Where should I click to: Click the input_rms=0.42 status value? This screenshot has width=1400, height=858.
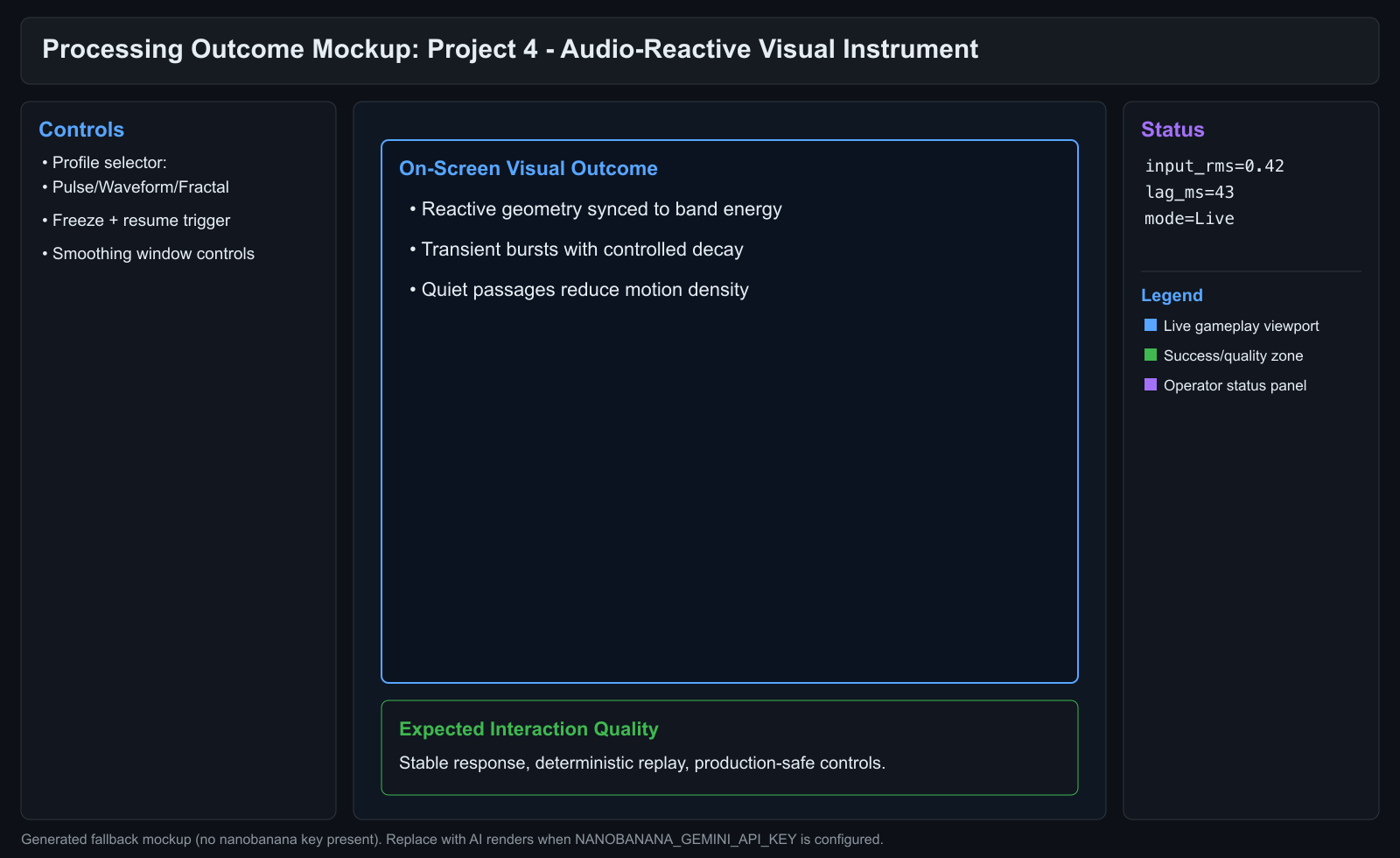click(1214, 165)
